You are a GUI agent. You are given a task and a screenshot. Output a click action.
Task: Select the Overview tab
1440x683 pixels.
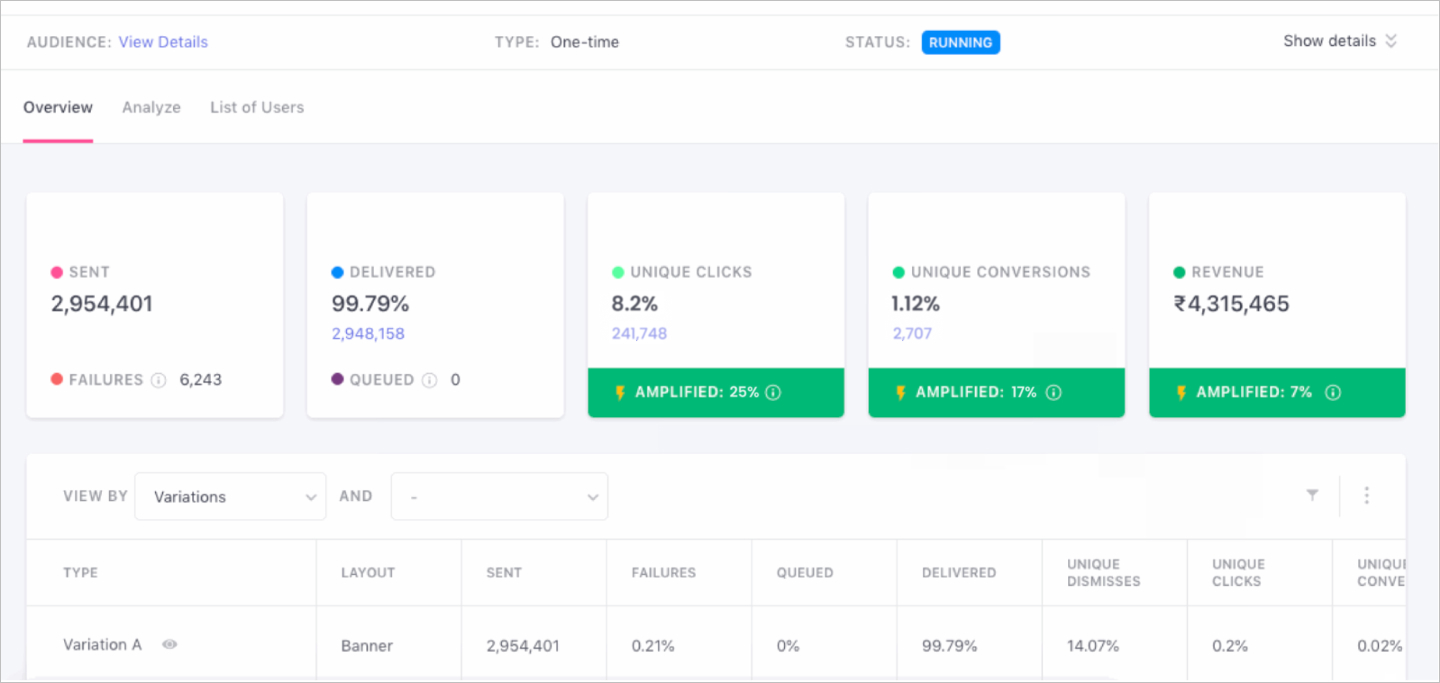pyautogui.click(x=58, y=107)
